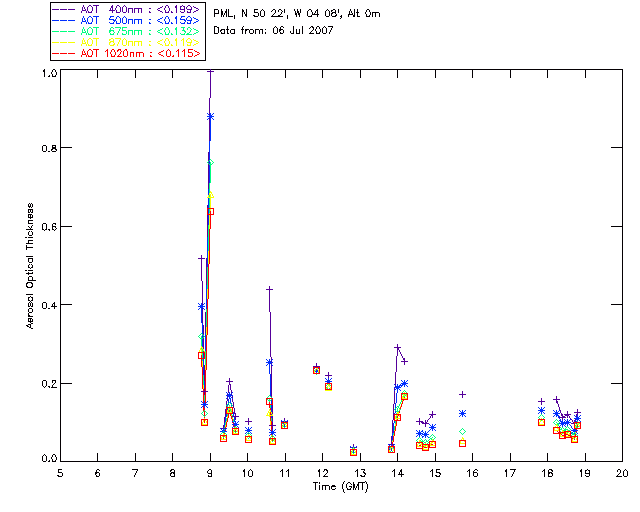The height and width of the screenshot is (512, 640).
Task: Click the y-axis label 0.4
Action: coord(49,305)
